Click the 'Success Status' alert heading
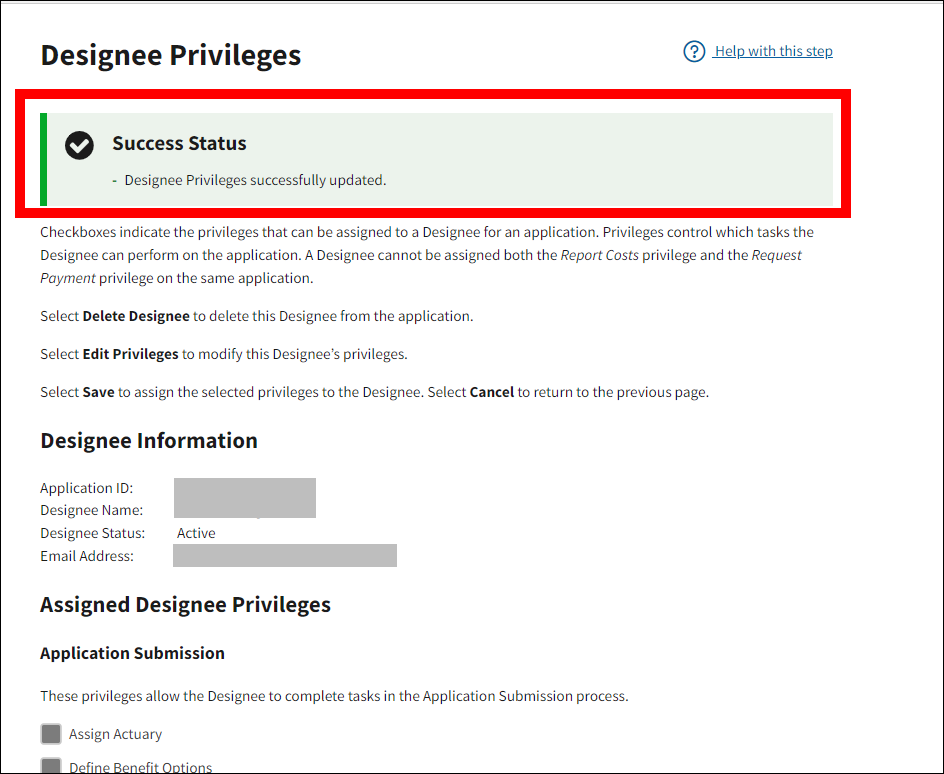 (x=179, y=143)
